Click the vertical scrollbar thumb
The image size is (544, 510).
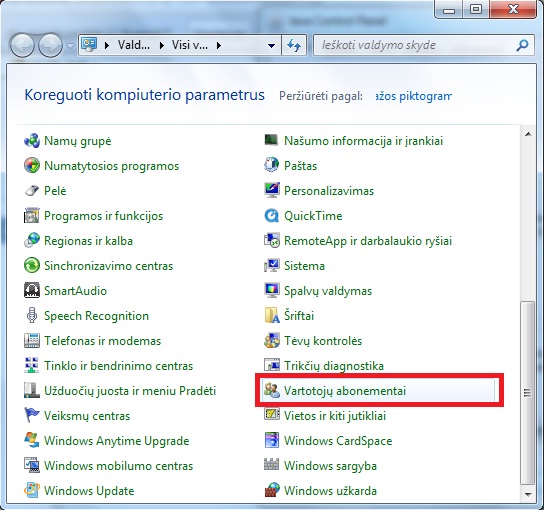528,393
